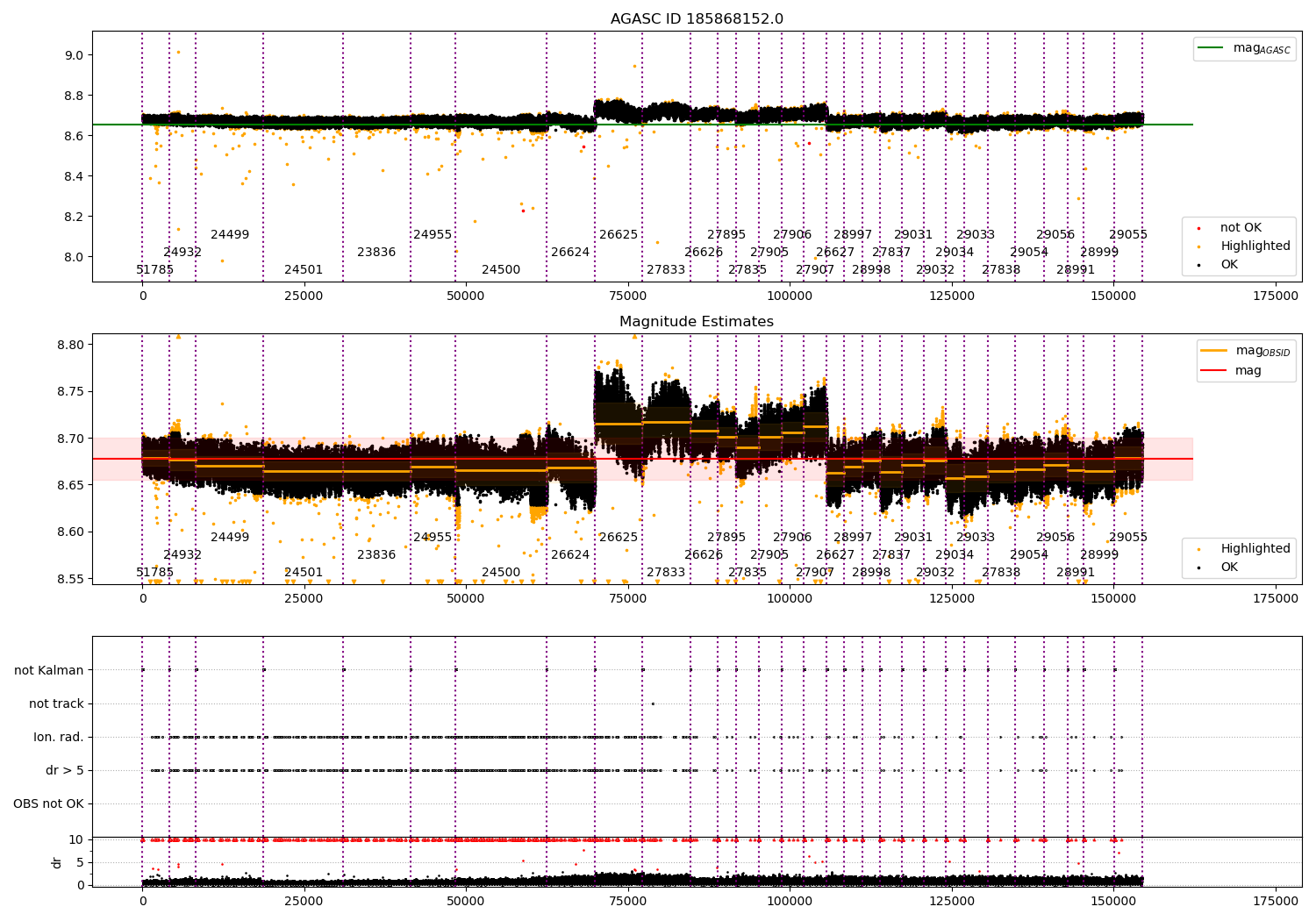Click the Magnitude Estimates subplot title
This screenshot has width=1316, height=921.
pos(697,322)
